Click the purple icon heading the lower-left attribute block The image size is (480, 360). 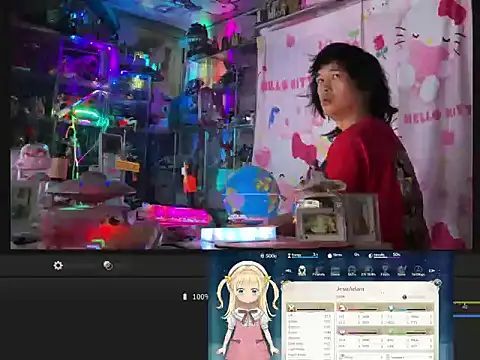[342, 332]
